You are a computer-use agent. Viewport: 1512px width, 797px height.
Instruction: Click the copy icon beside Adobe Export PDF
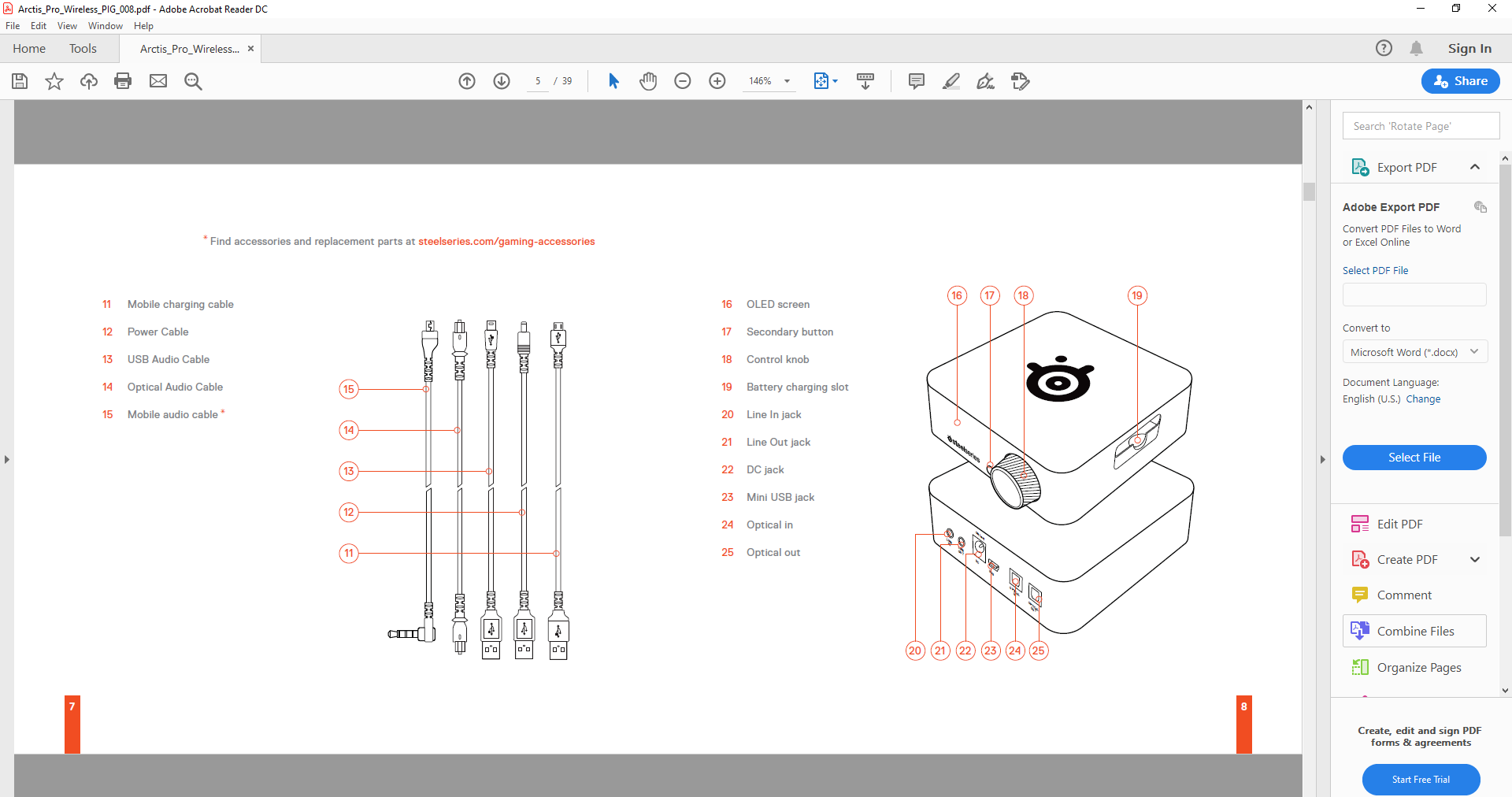[1480, 207]
